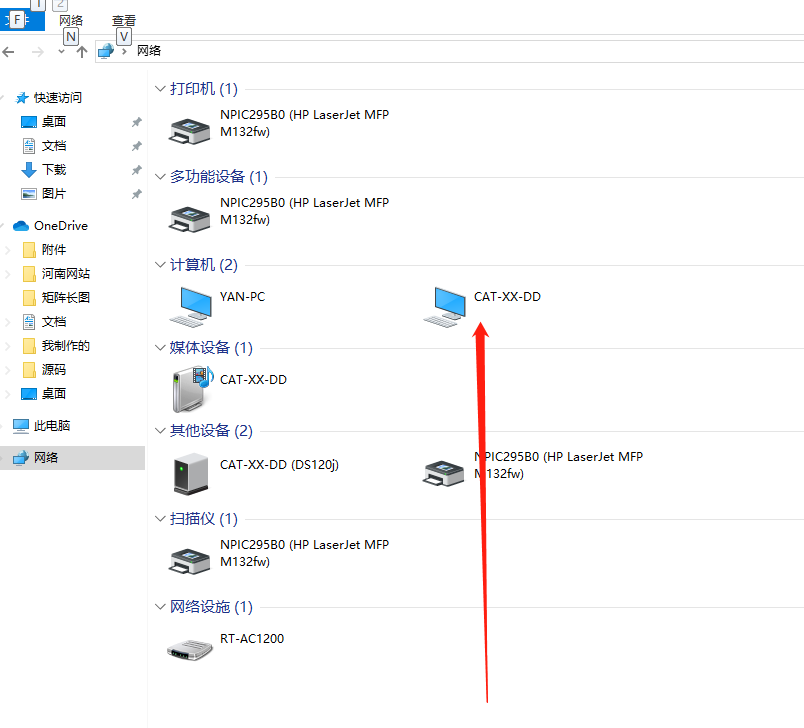Open 文档 under OneDrive
804x728 pixels.
(53, 322)
